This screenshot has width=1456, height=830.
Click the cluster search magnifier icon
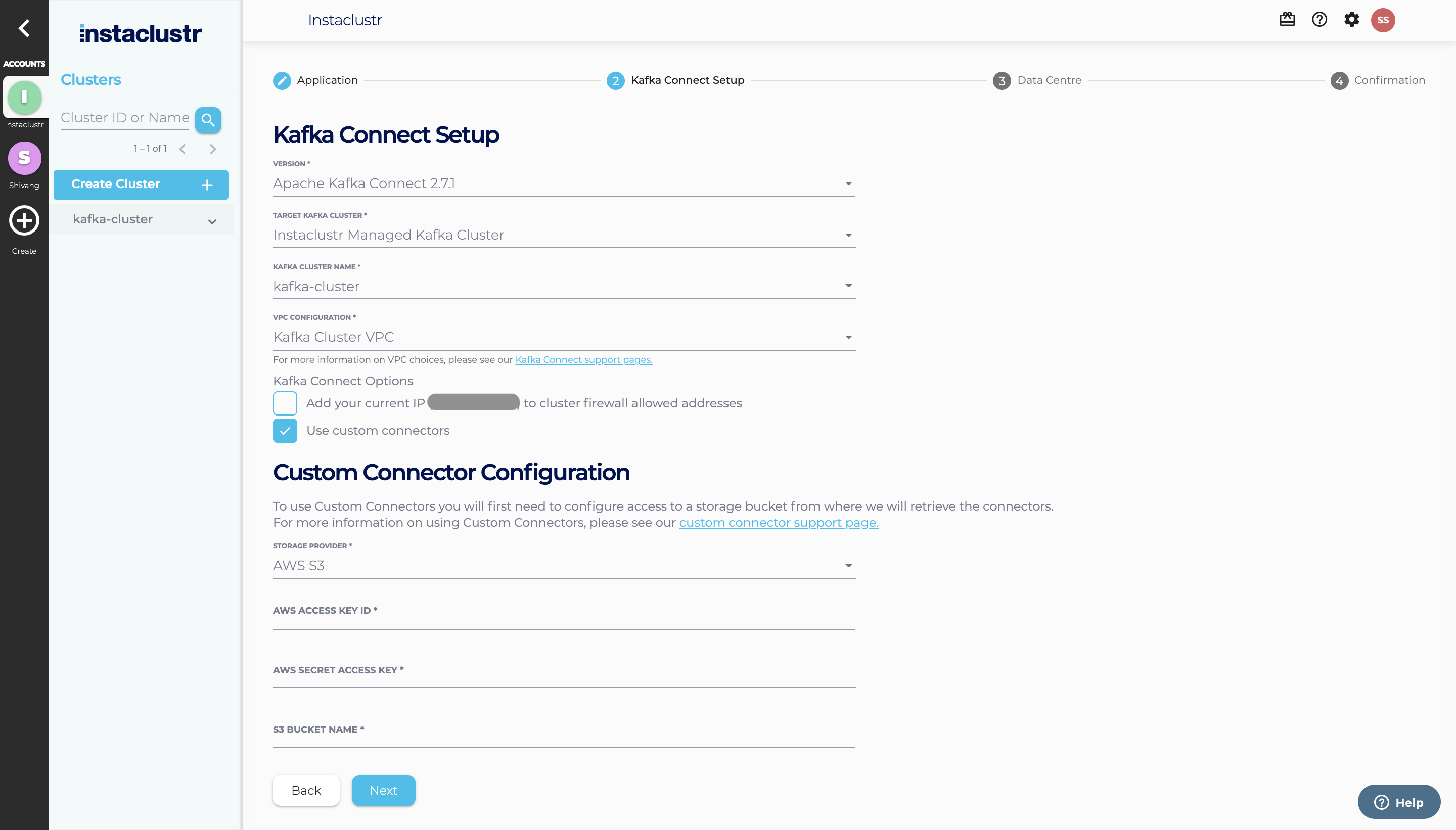click(x=208, y=120)
